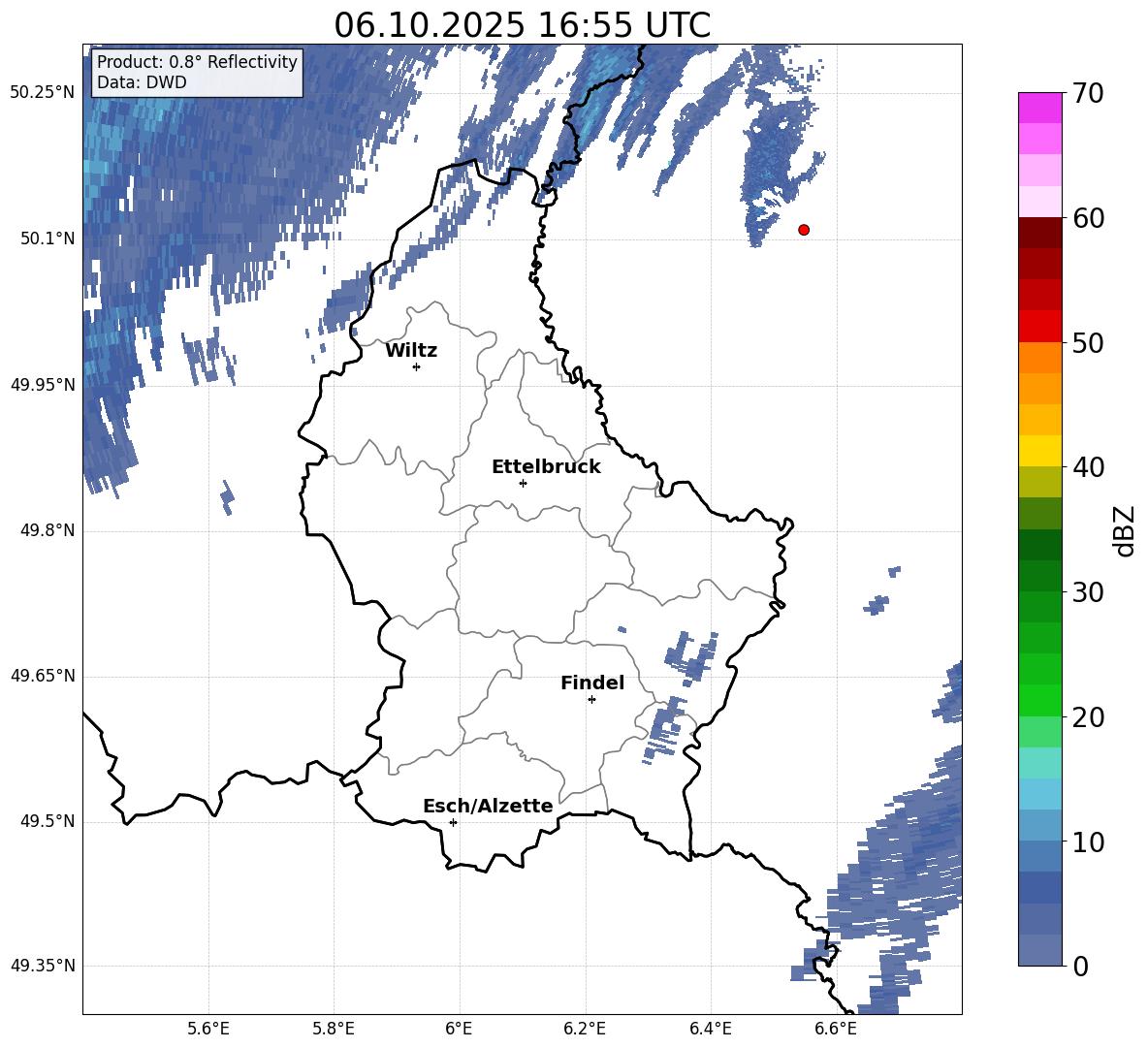The width and height of the screenshot is (1148, 1048).
Task: Pick the magenta top colorbar segment
Action: tap(1039, 109)
